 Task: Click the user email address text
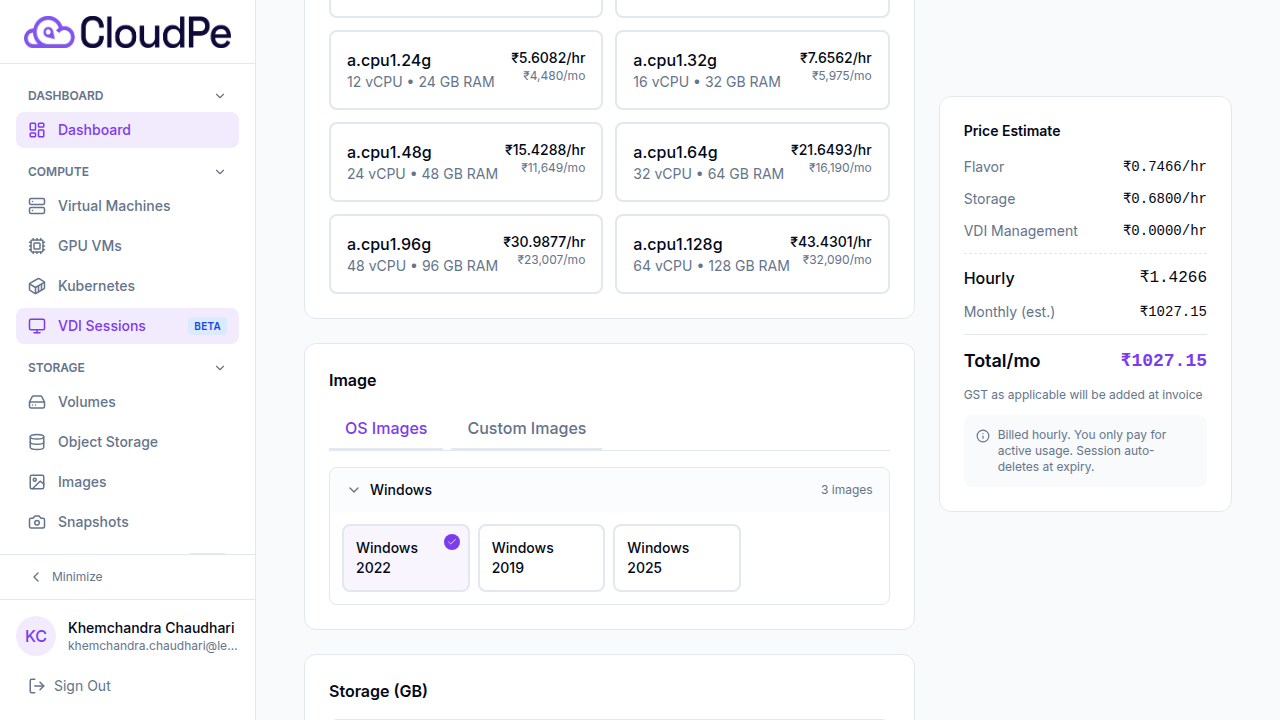[153, 646]
